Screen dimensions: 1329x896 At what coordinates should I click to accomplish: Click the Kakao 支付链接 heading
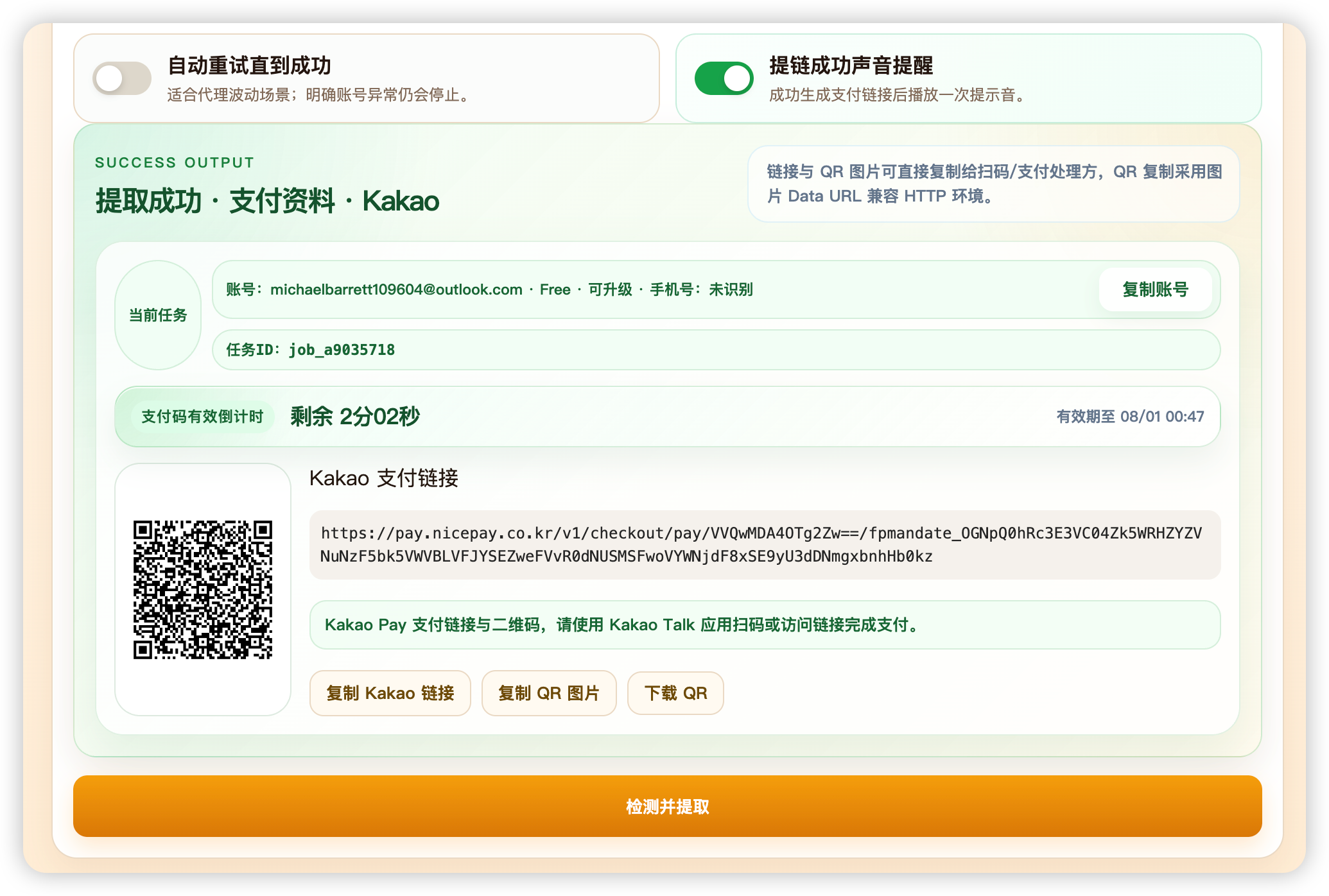pos(384,478)
